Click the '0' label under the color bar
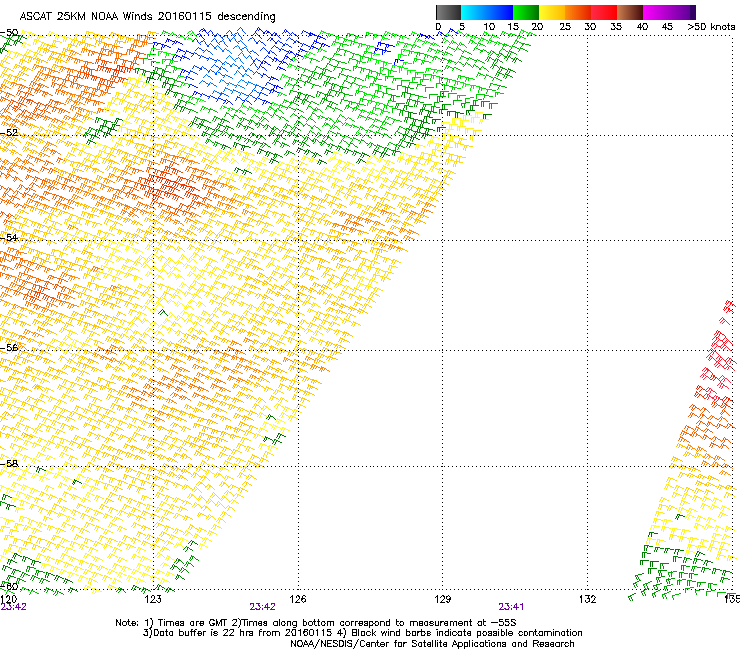The image size is (740, 650). [438, 27]
